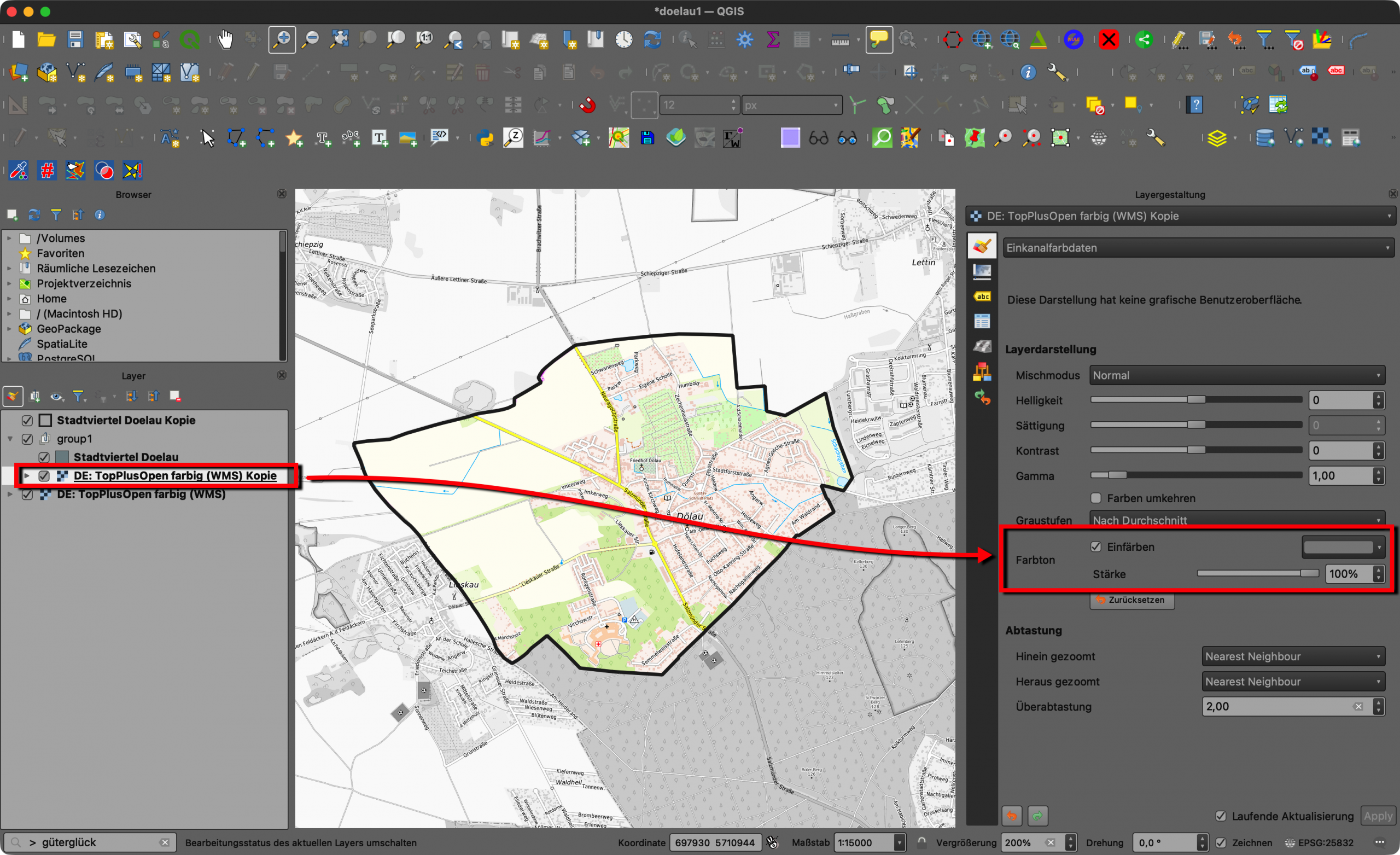Open the 3D view tab in styling panel

click(x=982, y=346)
